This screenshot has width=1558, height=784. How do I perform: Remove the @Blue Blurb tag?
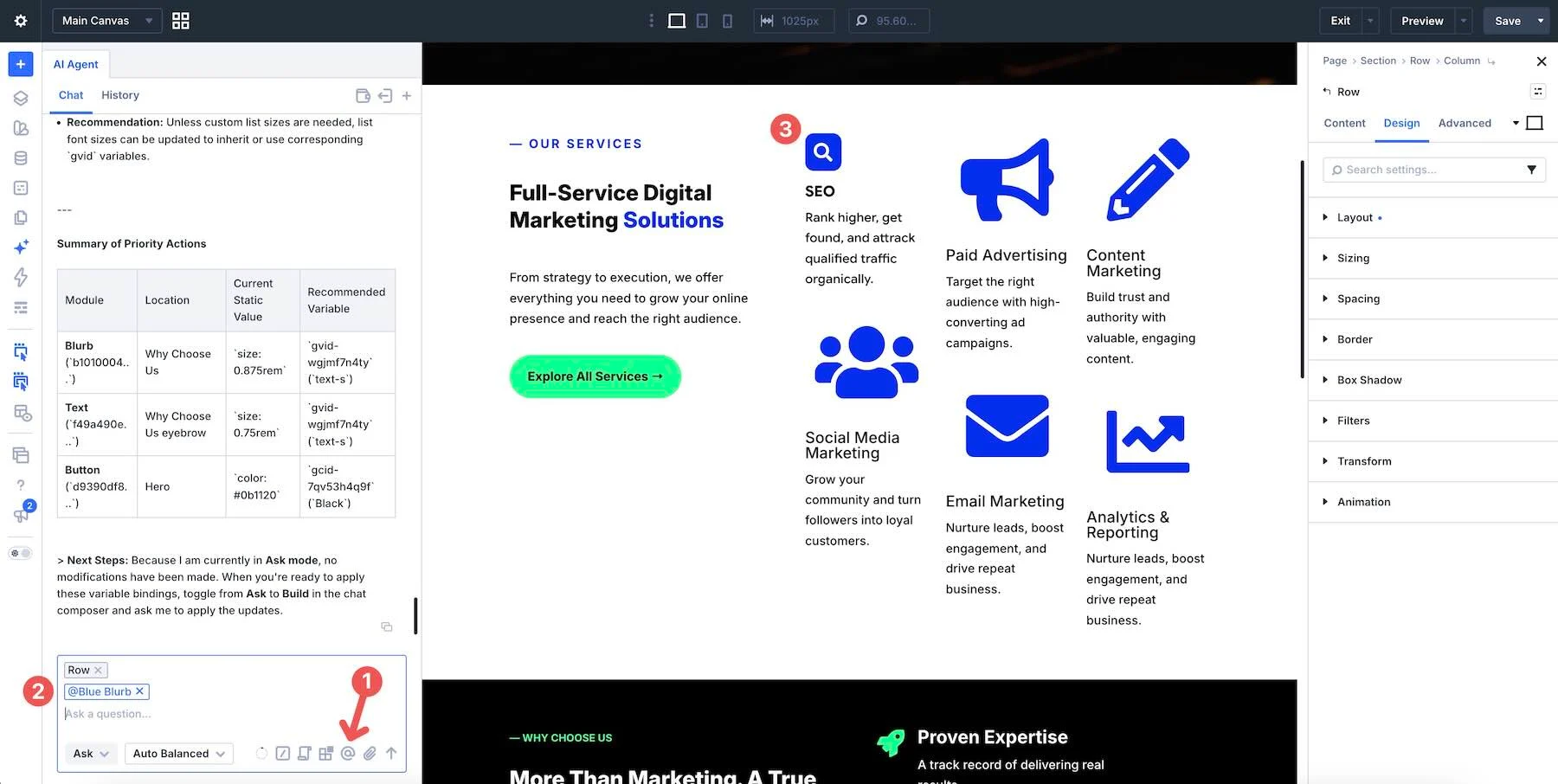tap(139, 691)
